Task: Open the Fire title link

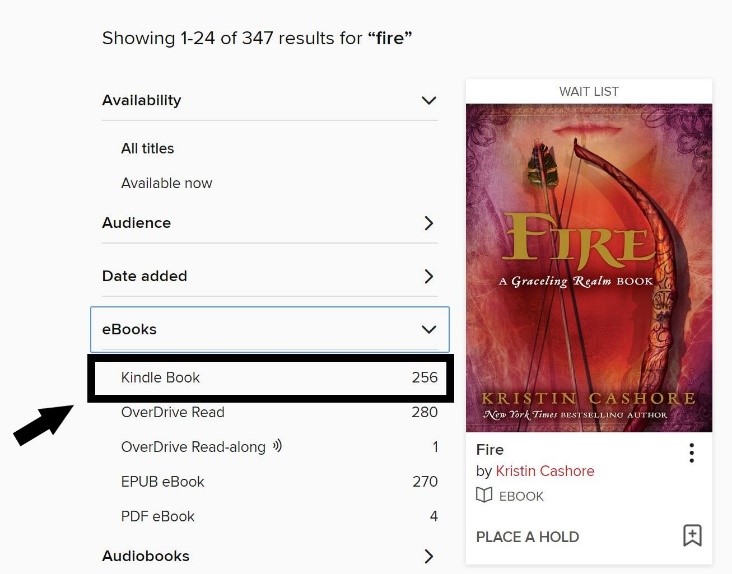Action: (490, 450)
